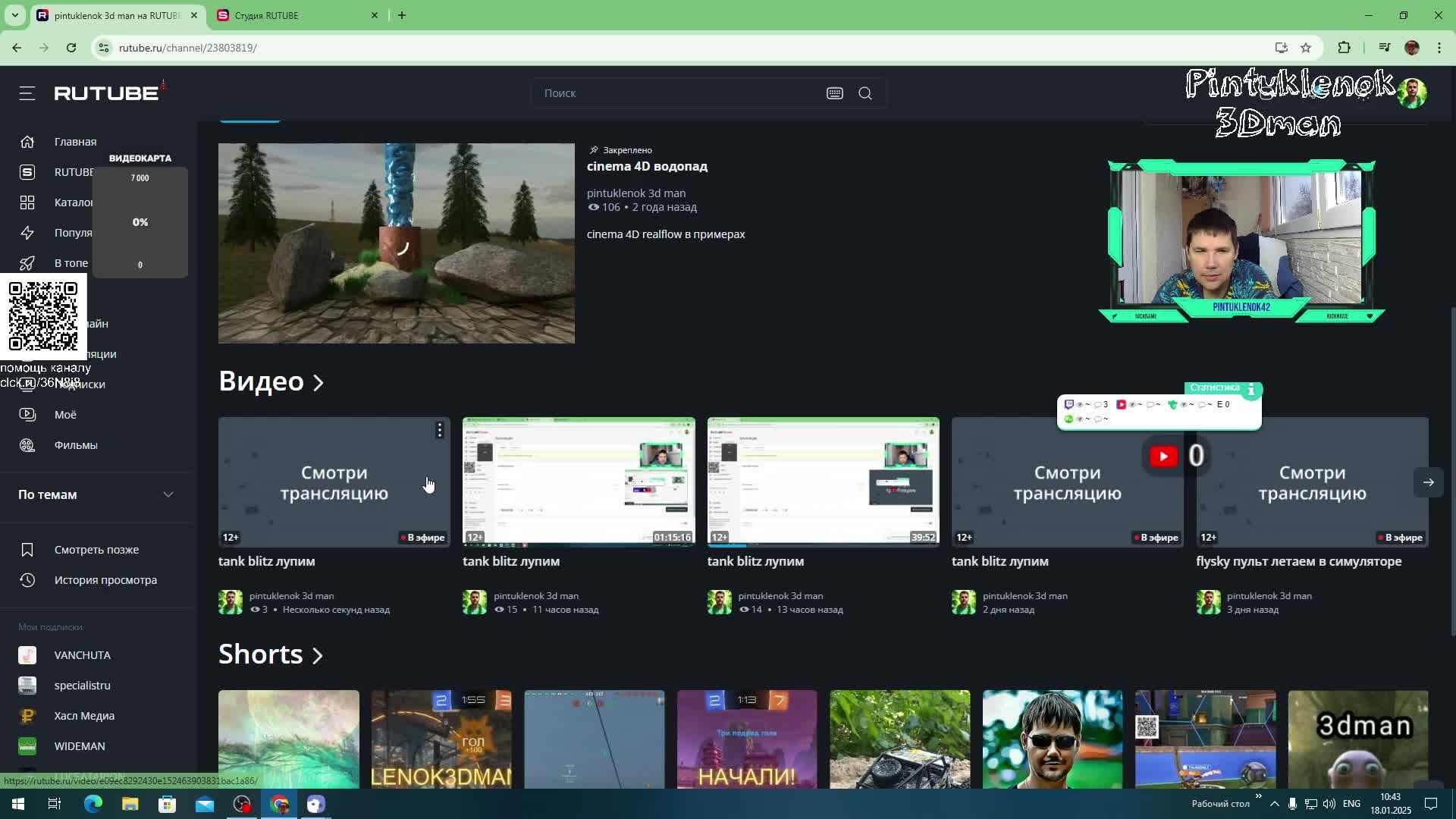Open the virtual keyboard in the search bar
Screen dimensions: 1456x819
834,93
